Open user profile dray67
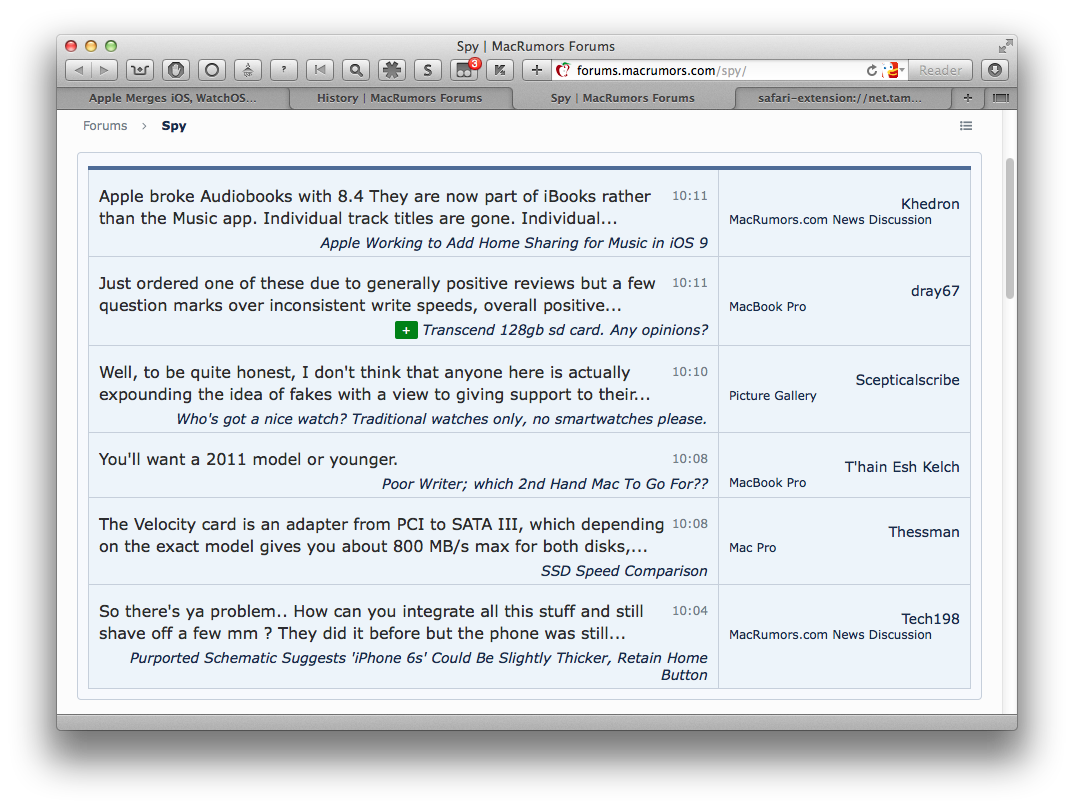Viewport: 1074px width, 809px height. [935, 291]
